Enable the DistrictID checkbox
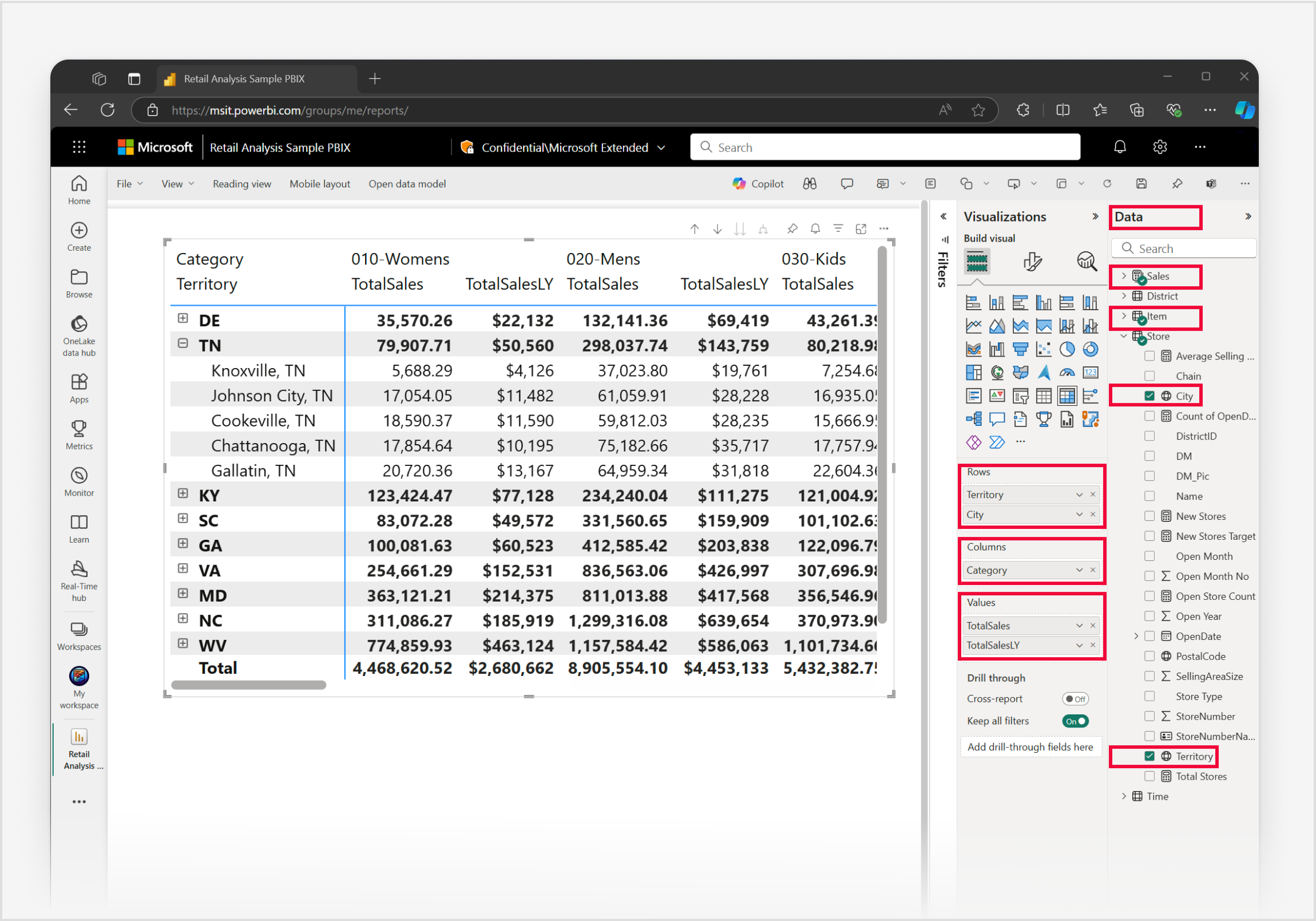The height and width of the screenshot is (921, 1316). pos(1149,436)
